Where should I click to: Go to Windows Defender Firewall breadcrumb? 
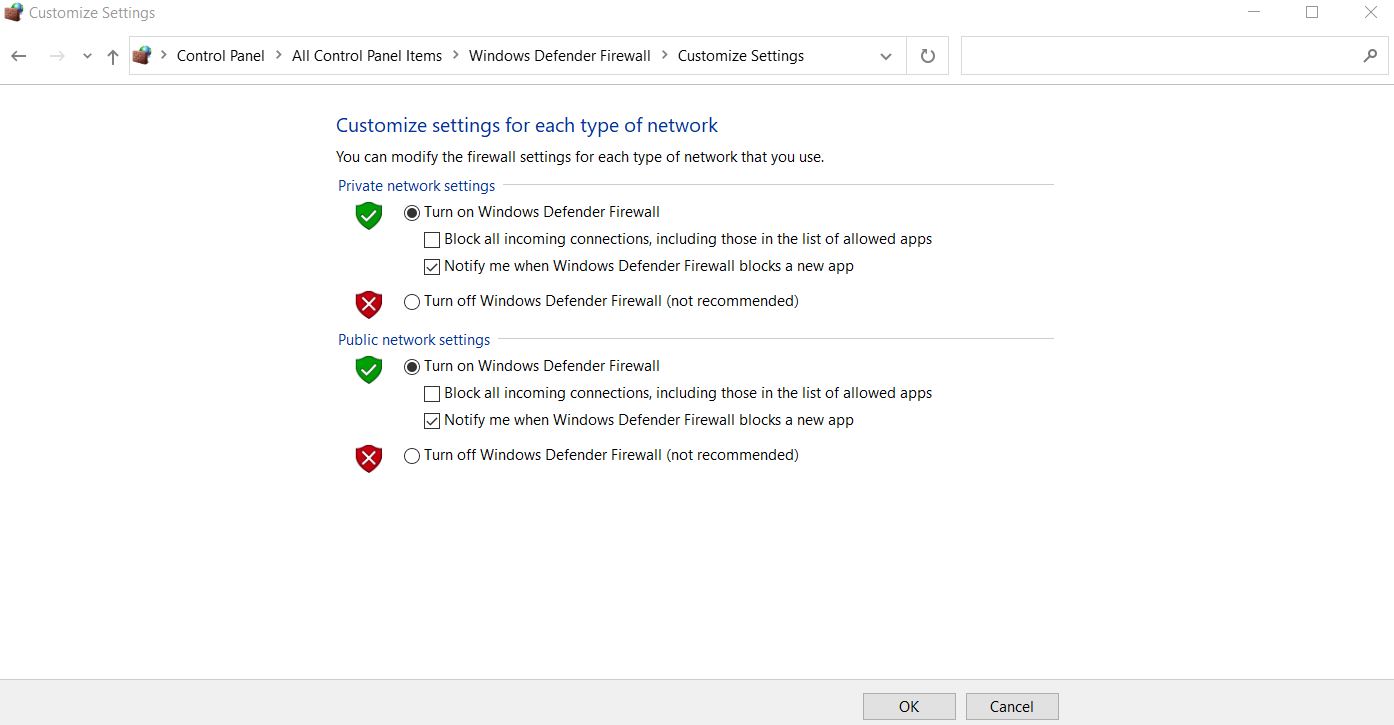tap(560, 56)
